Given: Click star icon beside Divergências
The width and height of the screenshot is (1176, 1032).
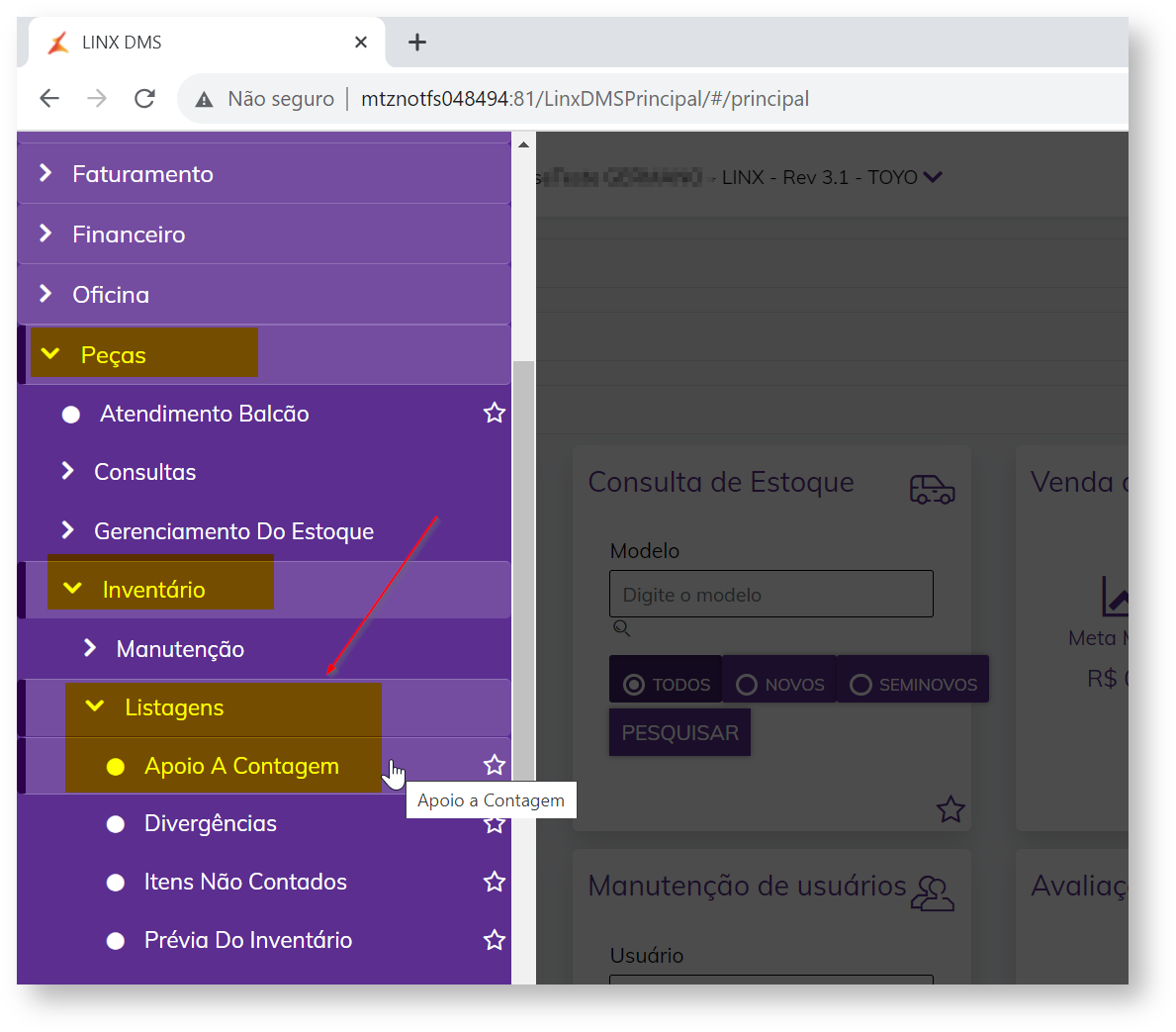Looking at the screenshot, I should [495, 824].
